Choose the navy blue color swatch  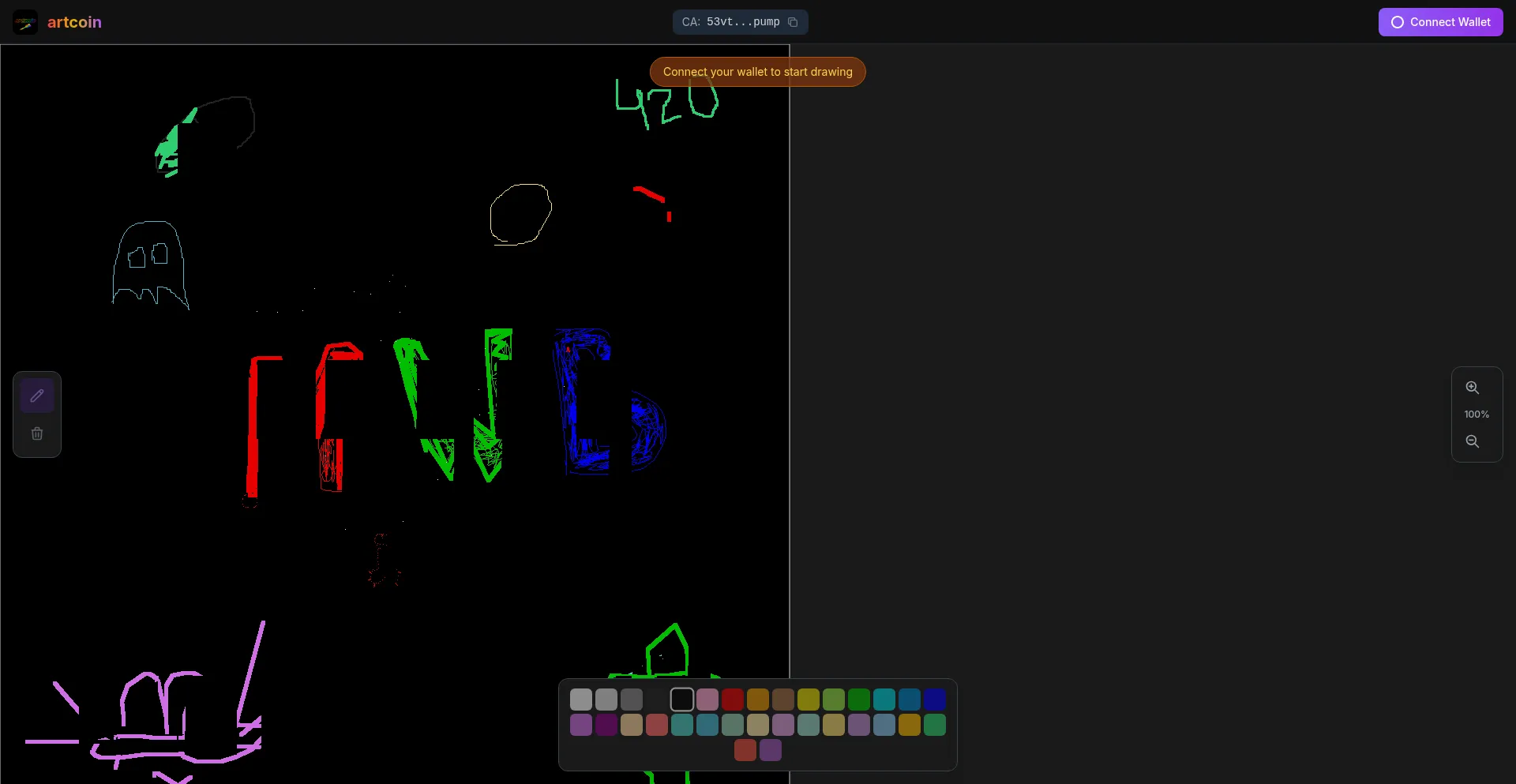935,700
